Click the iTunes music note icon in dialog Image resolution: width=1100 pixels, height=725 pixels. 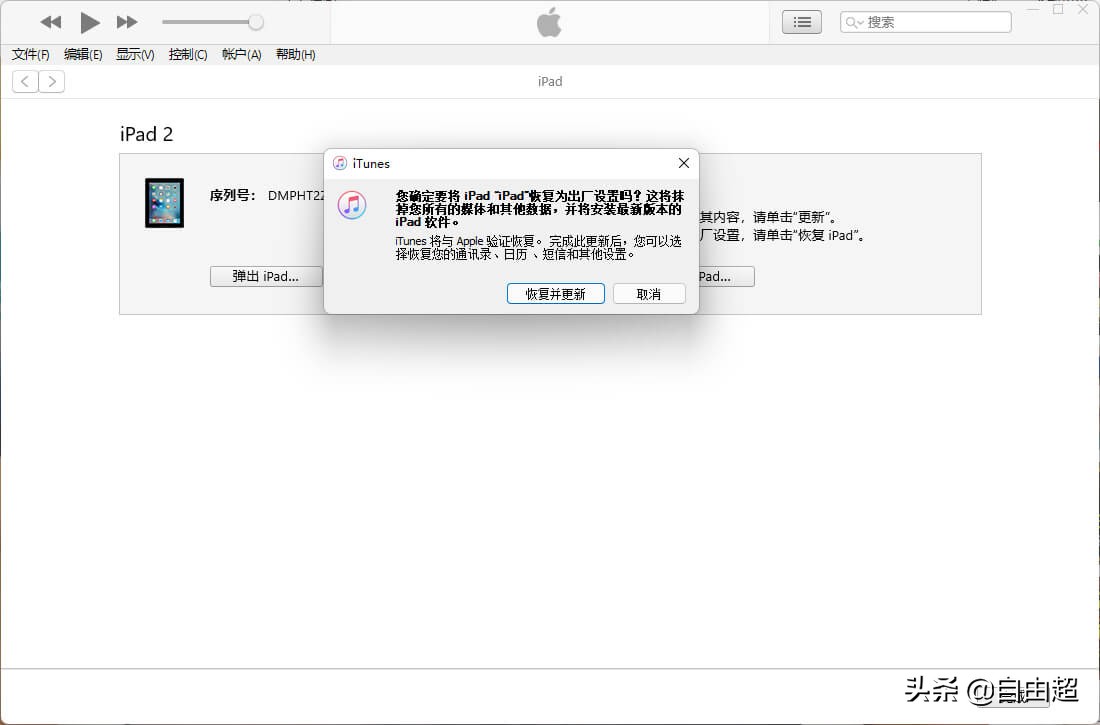tap(352, 205)
